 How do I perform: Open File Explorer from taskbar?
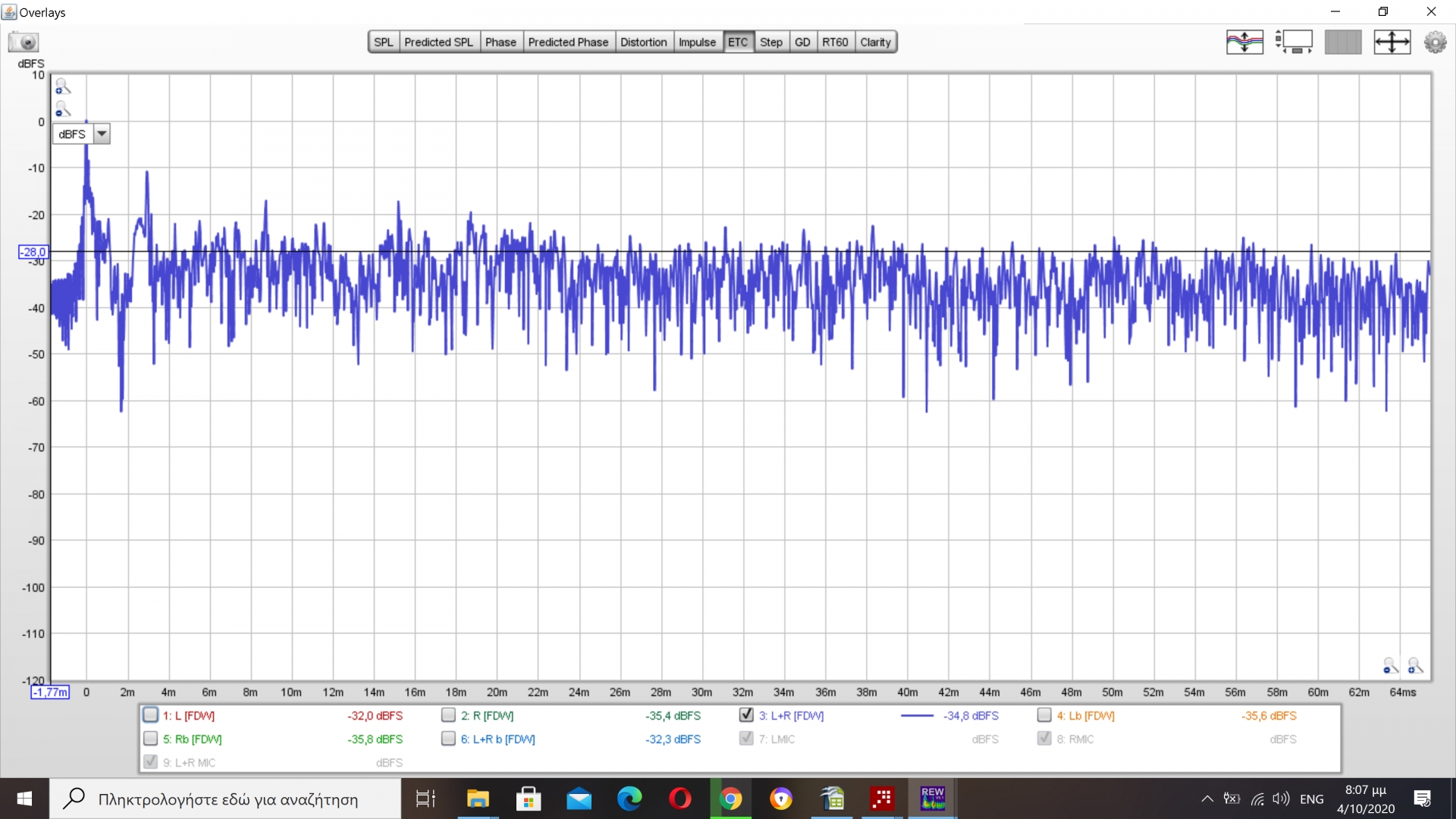click(x=478, y=799)
